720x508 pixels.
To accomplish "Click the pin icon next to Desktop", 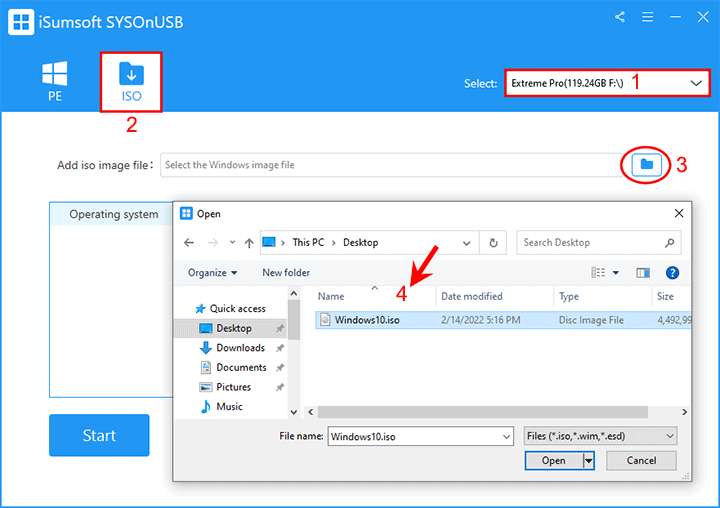I will (280, 328).
